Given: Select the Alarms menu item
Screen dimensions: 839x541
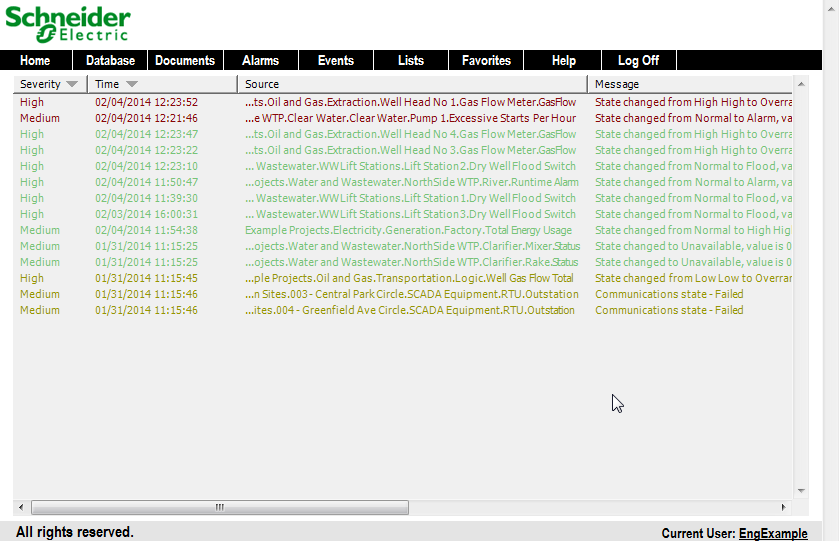Looking at the screenshot, I should tap(260, 61).
